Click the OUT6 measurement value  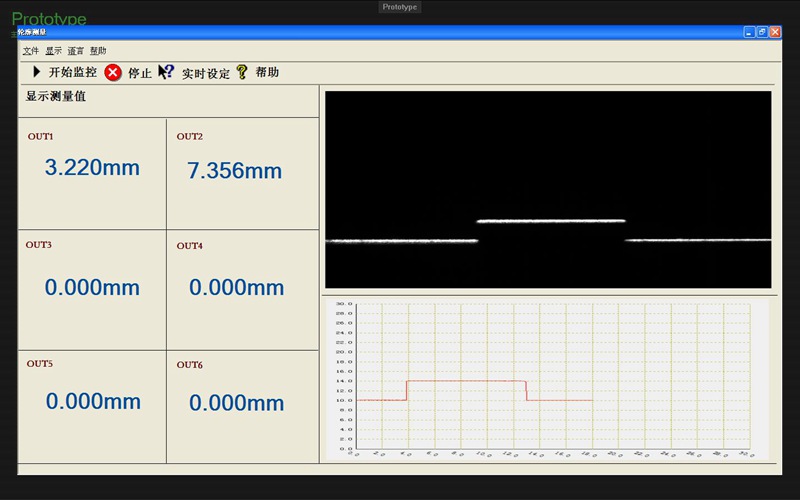pos(237,403)
